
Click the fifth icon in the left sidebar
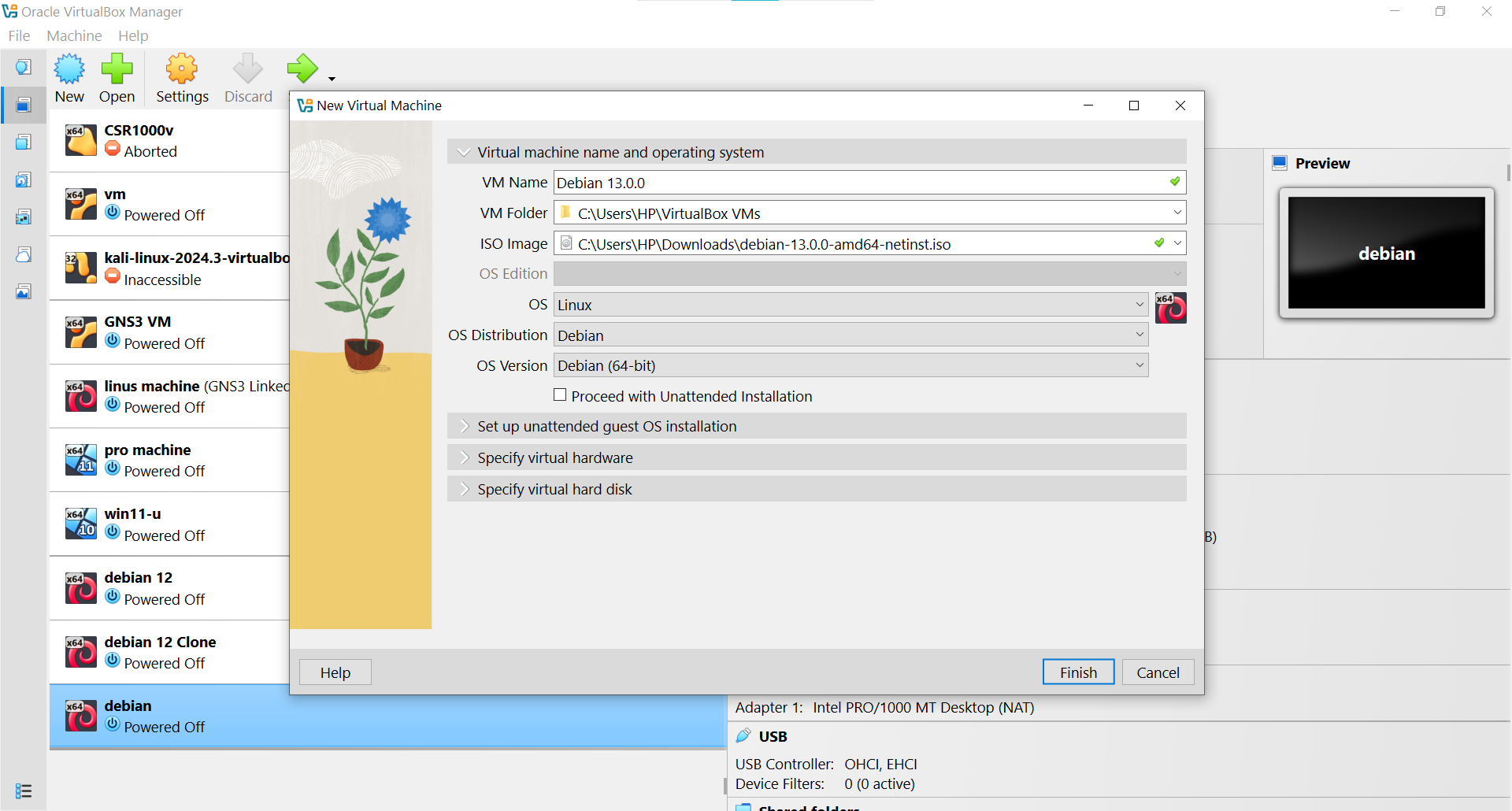pyautogui.click(x=24, y=217)
